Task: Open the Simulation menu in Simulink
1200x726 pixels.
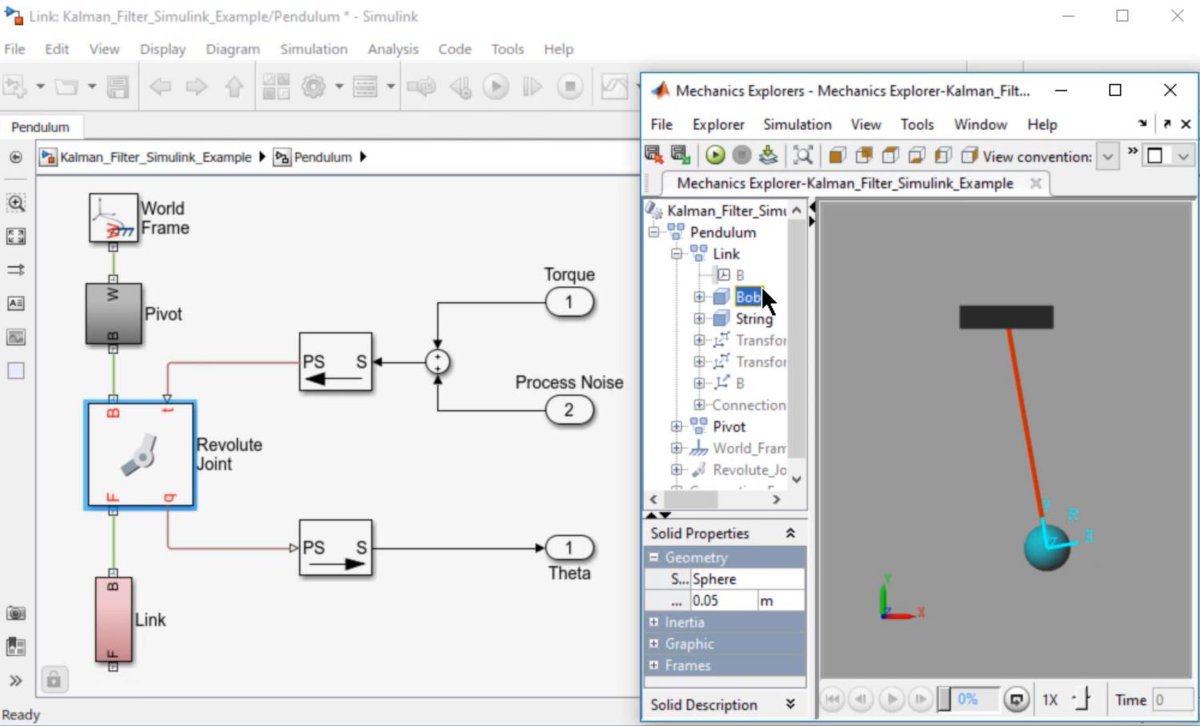Action: (313, 48)
